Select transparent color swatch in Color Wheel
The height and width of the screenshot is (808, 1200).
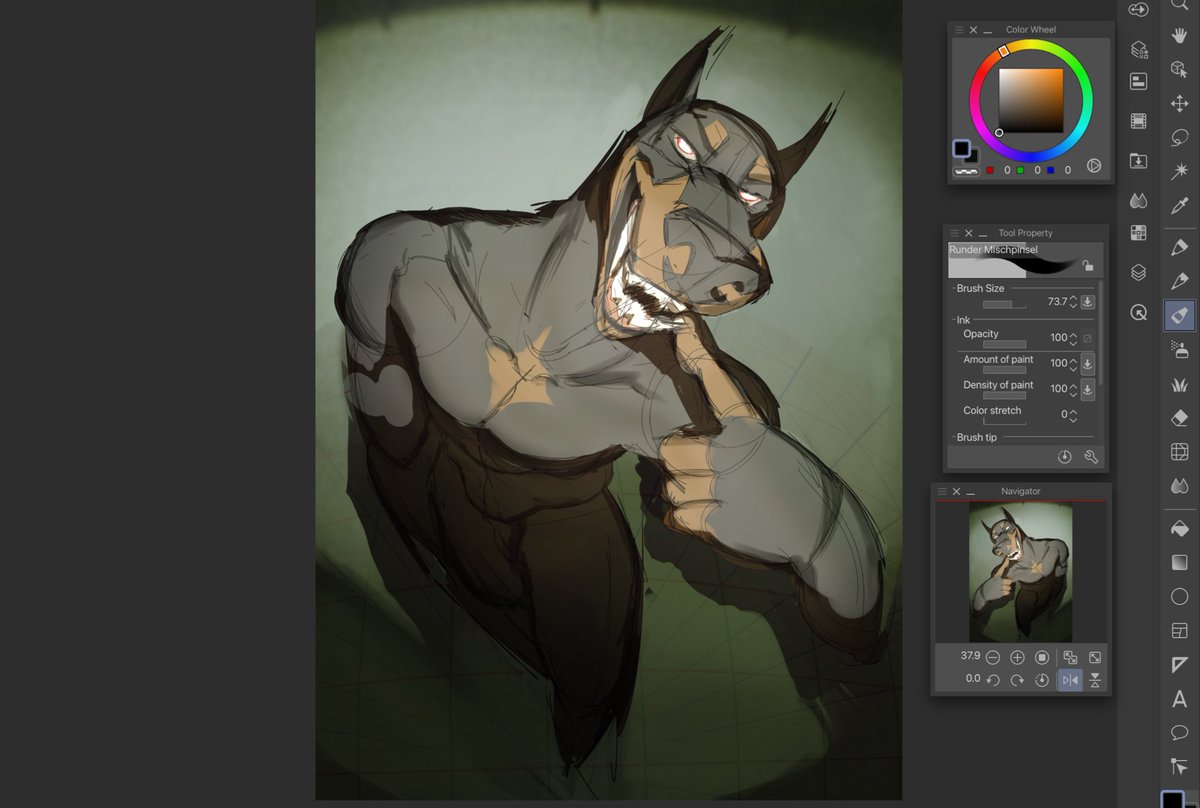965,171
